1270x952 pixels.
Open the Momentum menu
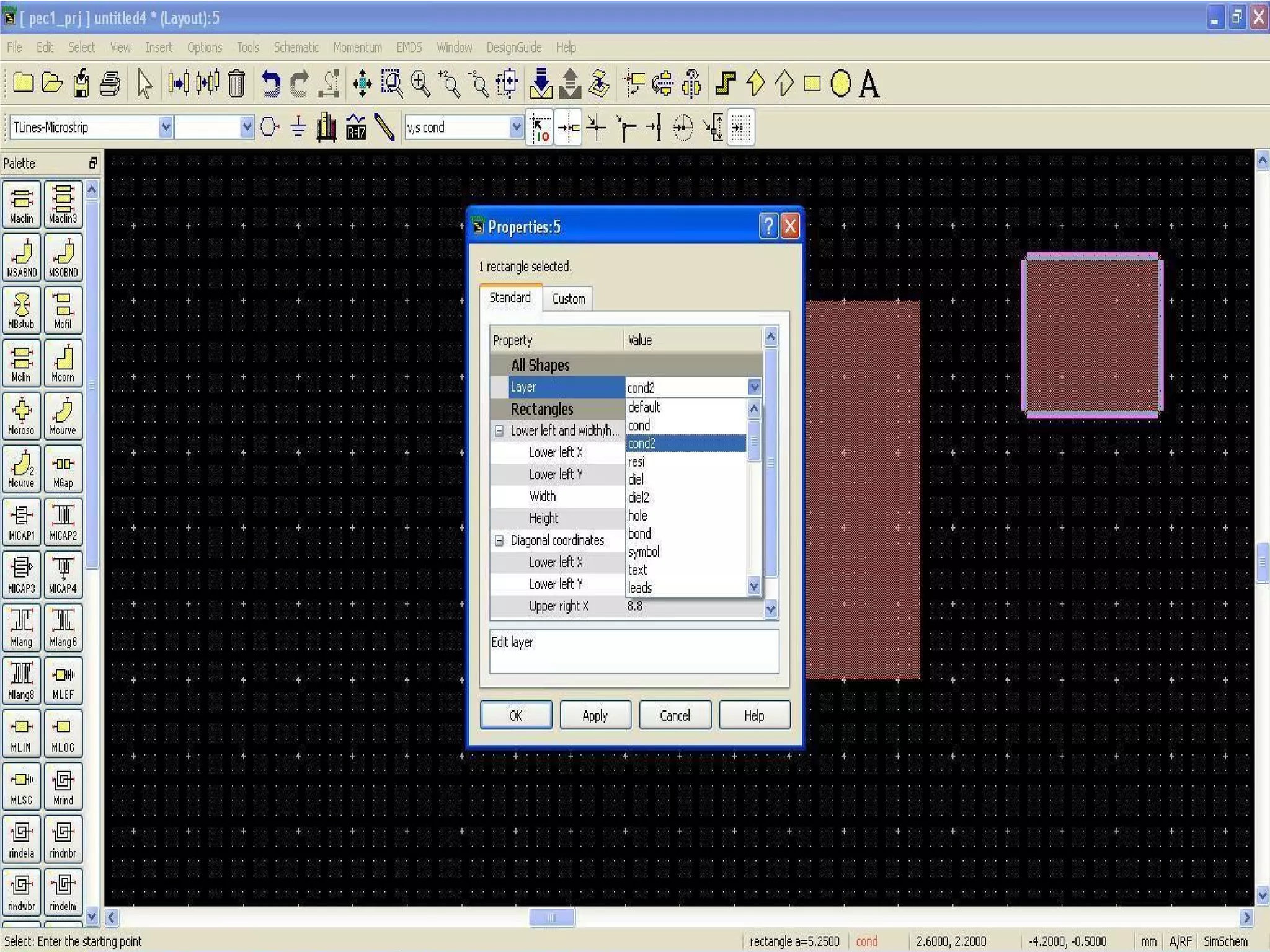pos(357,48)
